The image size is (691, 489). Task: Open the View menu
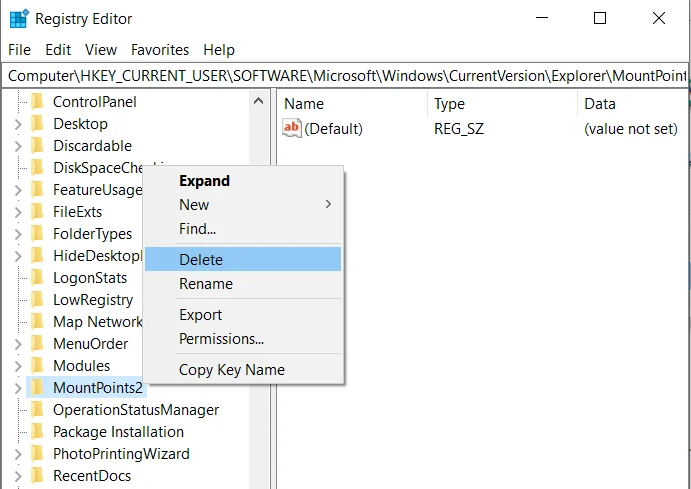(101, 50)
